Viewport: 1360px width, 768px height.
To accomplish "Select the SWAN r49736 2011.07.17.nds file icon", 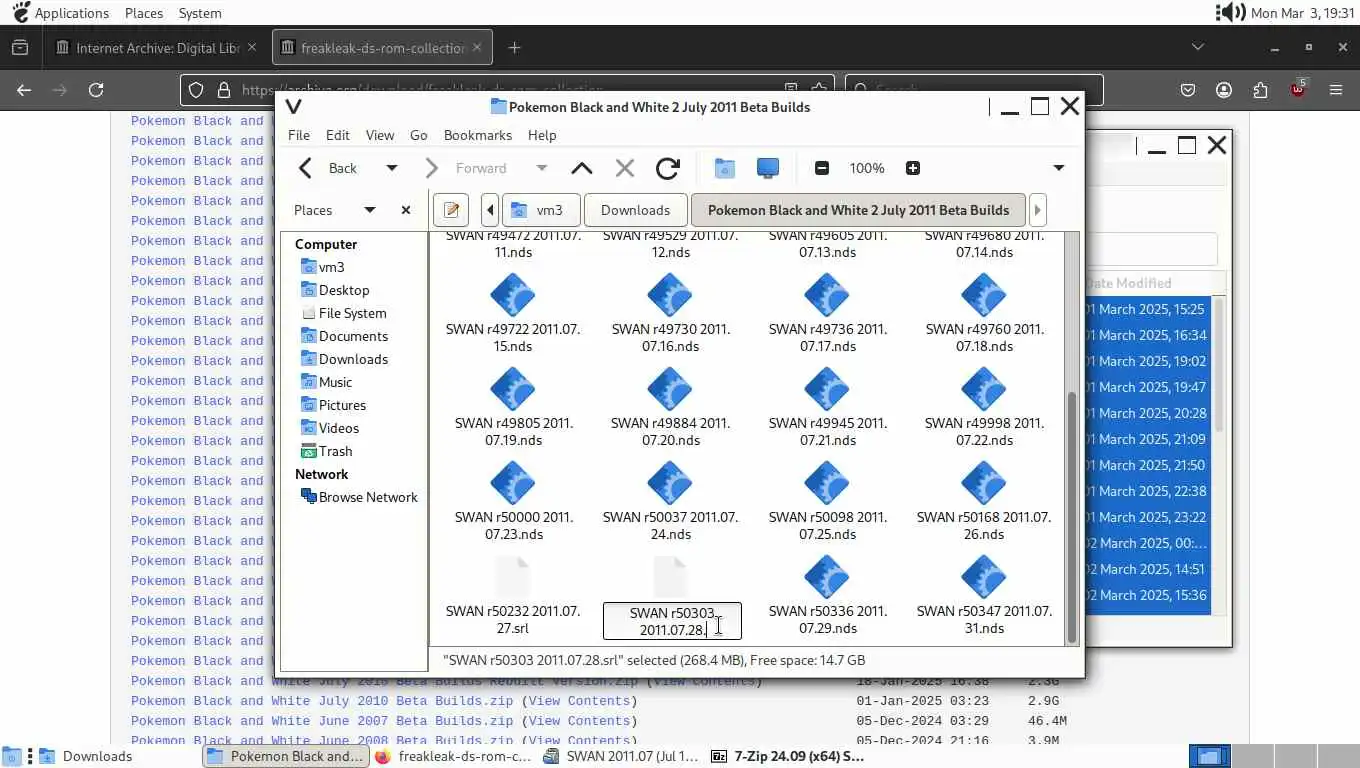I will (x=827, y=296).
